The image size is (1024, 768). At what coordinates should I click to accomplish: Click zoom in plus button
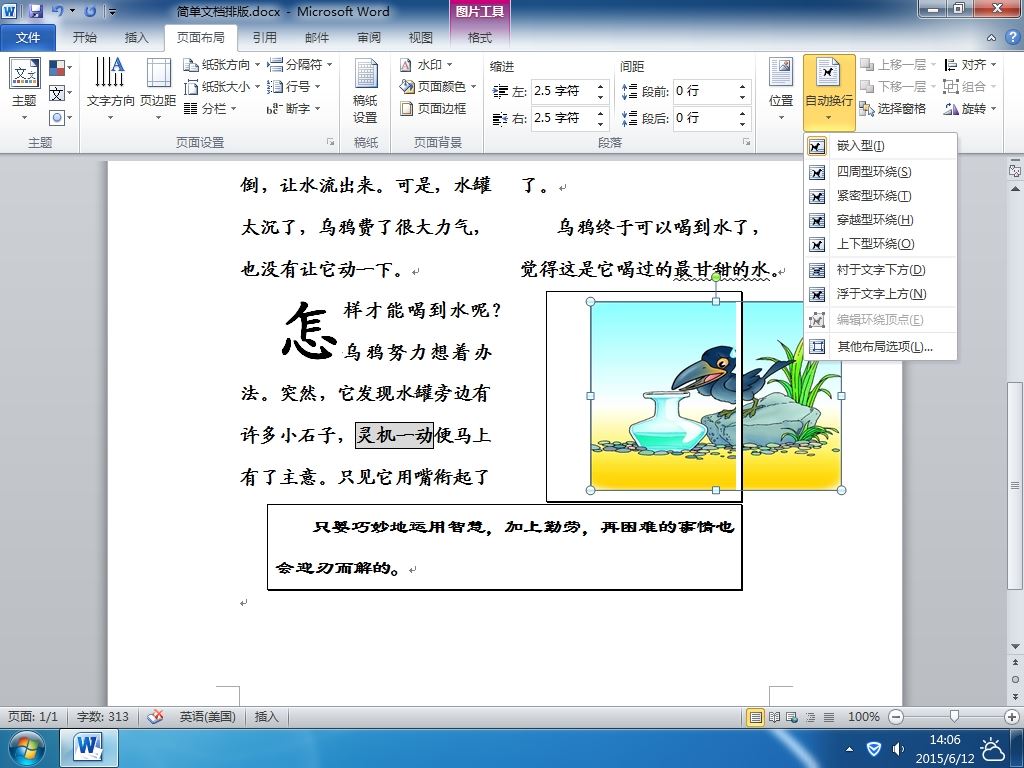[1012, 717]
